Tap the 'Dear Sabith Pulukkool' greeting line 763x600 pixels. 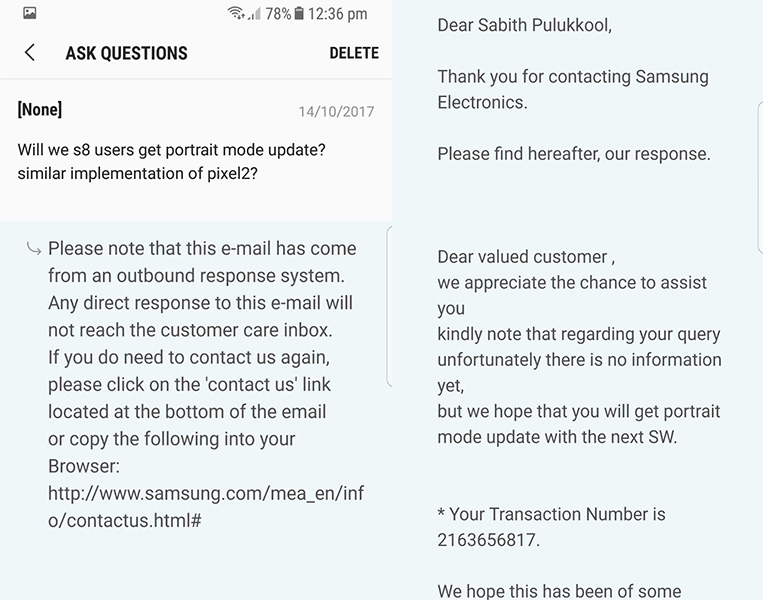pyautogui.click(x=524, y=26)
